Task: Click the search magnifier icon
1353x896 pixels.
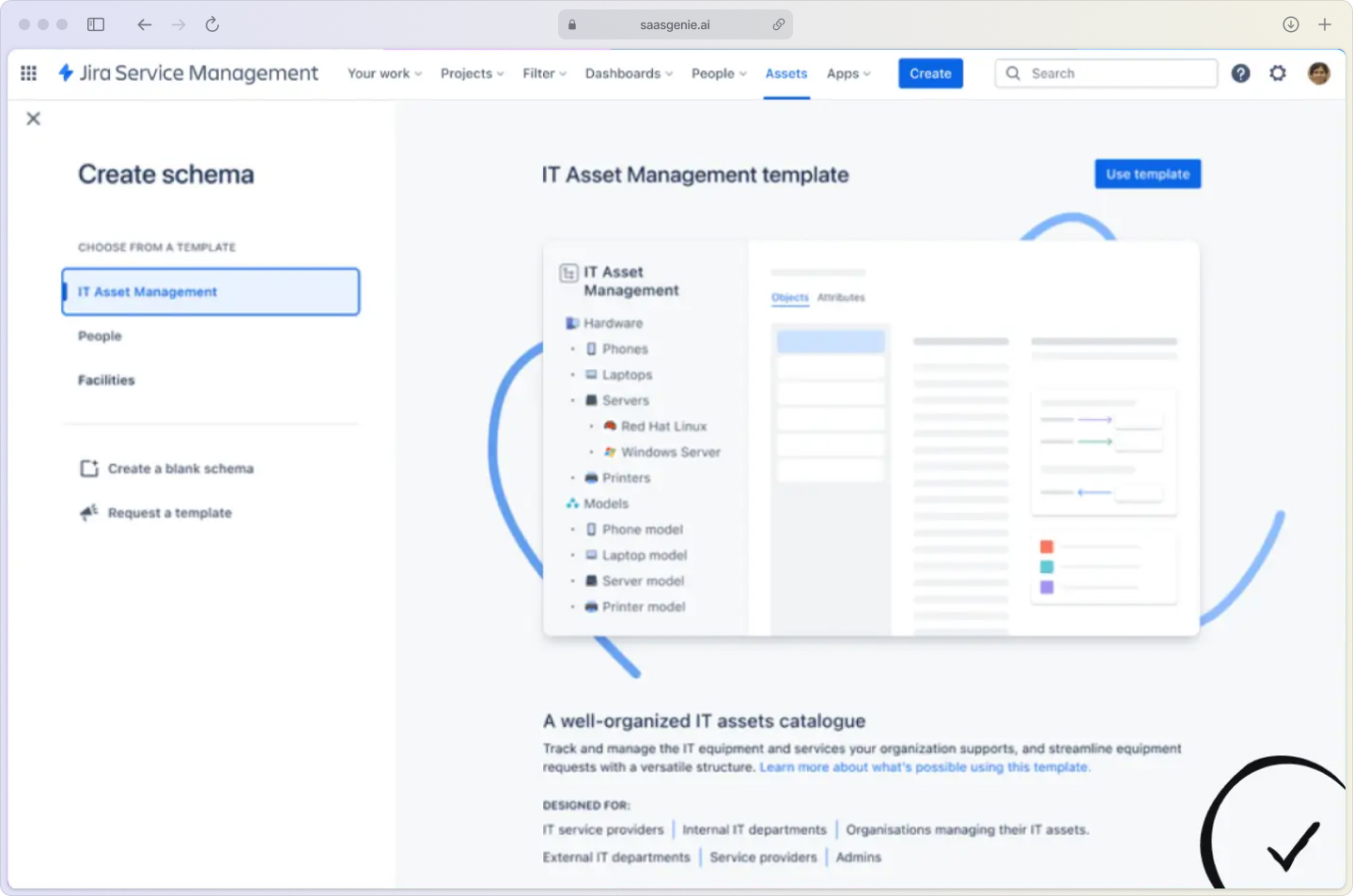Action: tap(1013, 73)
